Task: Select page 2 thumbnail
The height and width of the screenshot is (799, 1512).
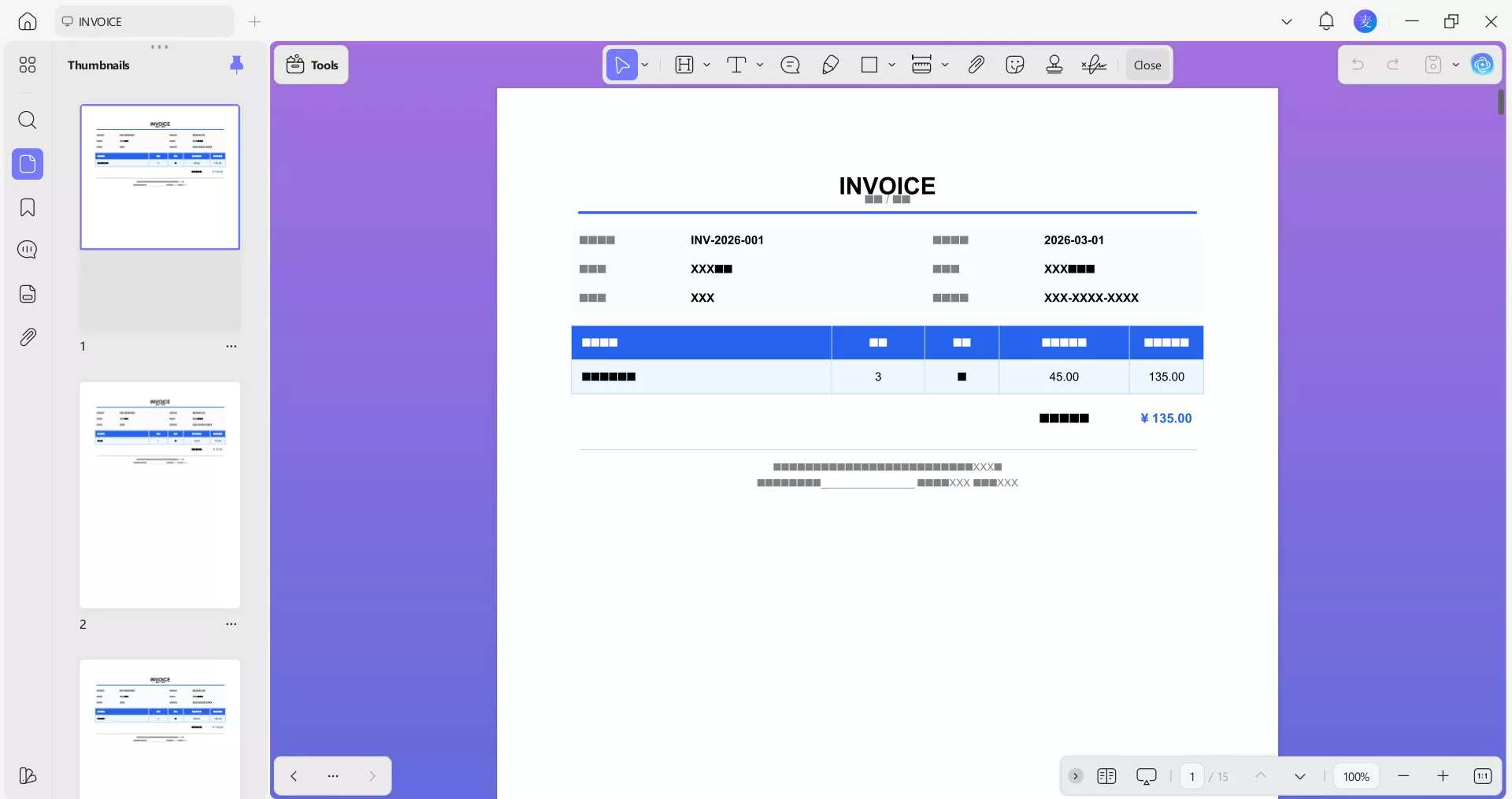Action: pyautogui.click(x=160, y=496)
